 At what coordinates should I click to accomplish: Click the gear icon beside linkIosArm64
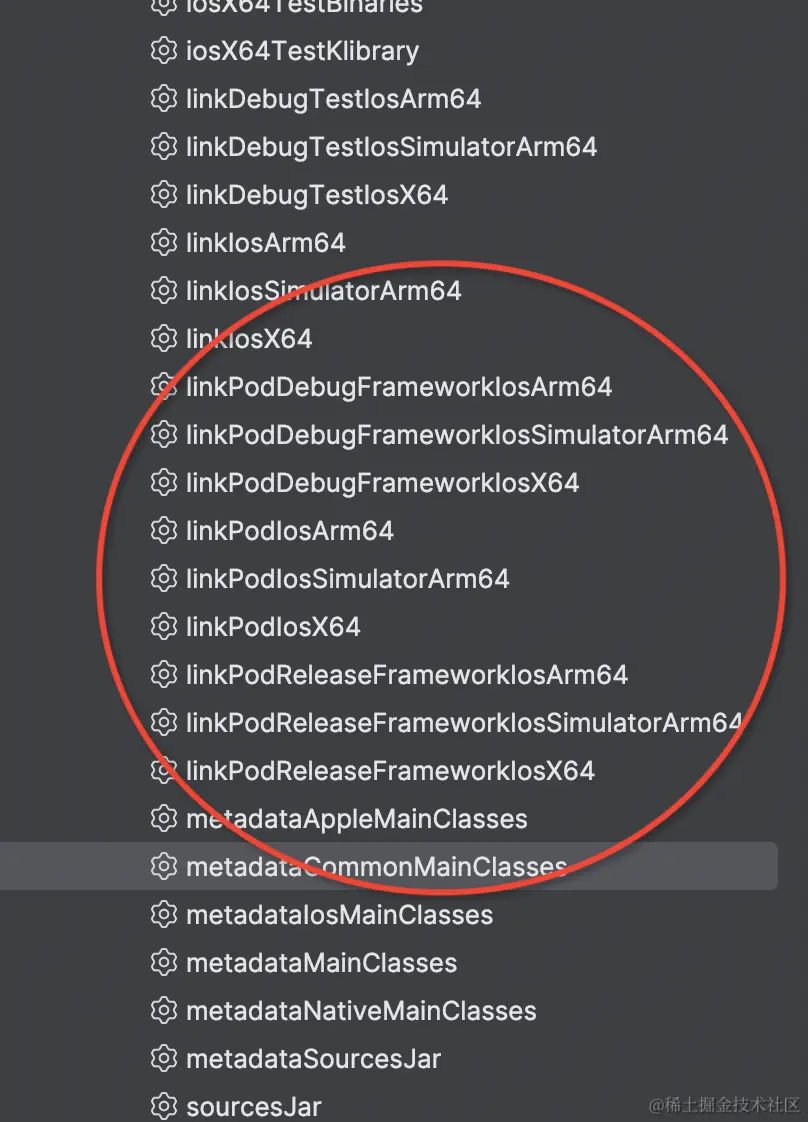163,242
